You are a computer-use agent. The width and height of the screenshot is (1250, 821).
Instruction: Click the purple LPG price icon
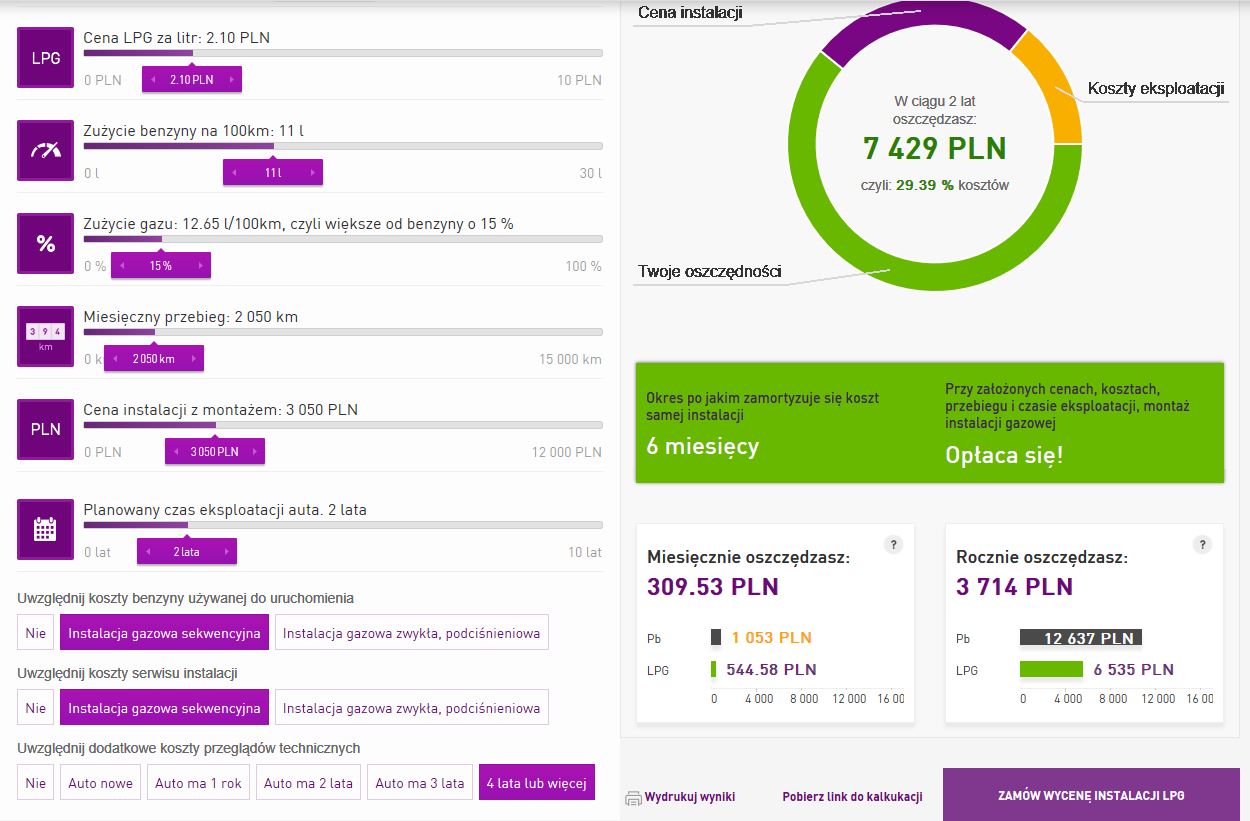tap(46, 58)
